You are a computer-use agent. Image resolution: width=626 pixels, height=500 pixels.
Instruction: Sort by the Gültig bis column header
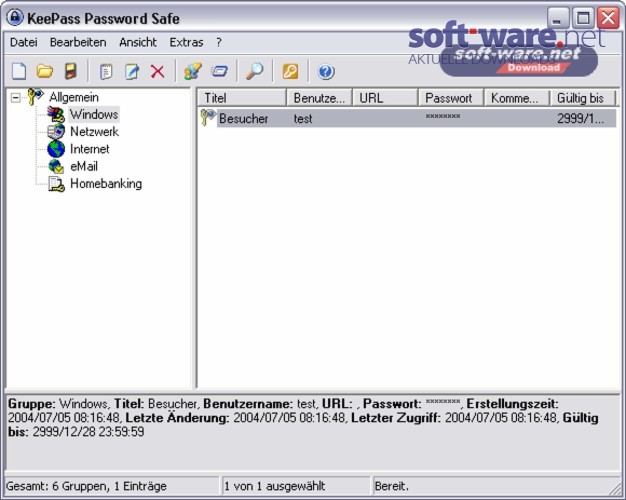click(x=583, y=98)
